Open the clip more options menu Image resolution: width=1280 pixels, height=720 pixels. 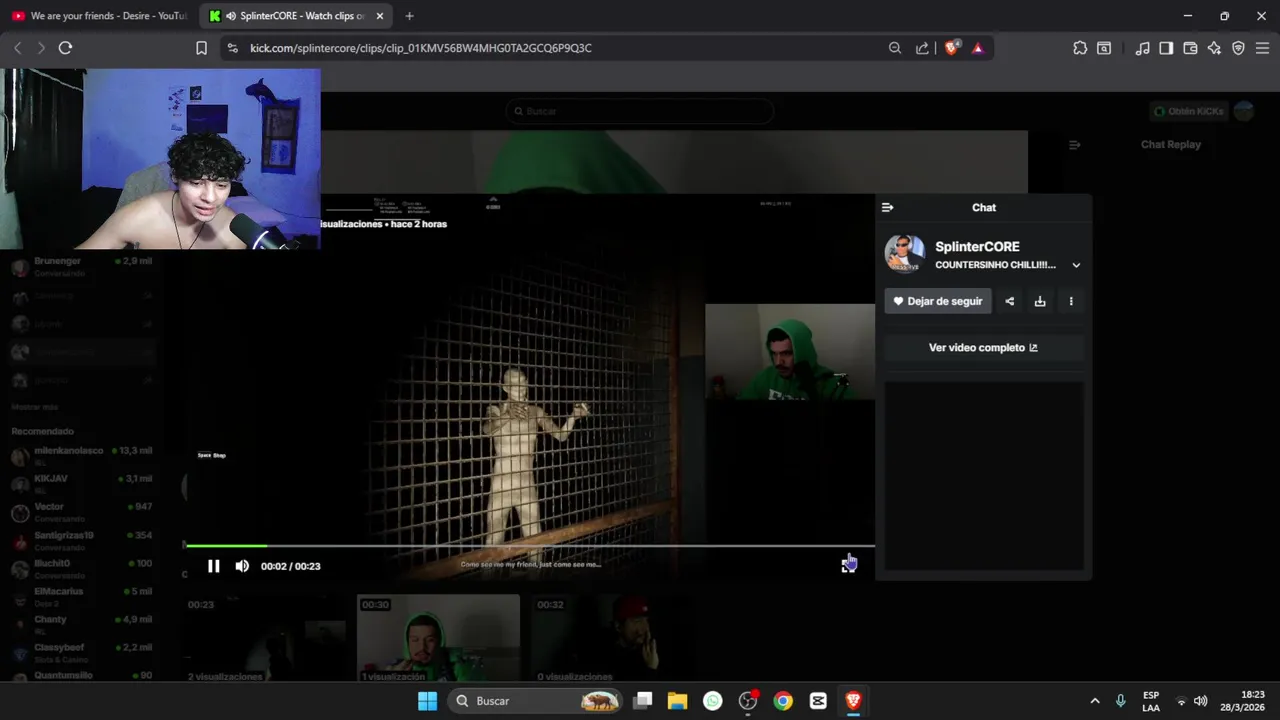point(1071,301)
